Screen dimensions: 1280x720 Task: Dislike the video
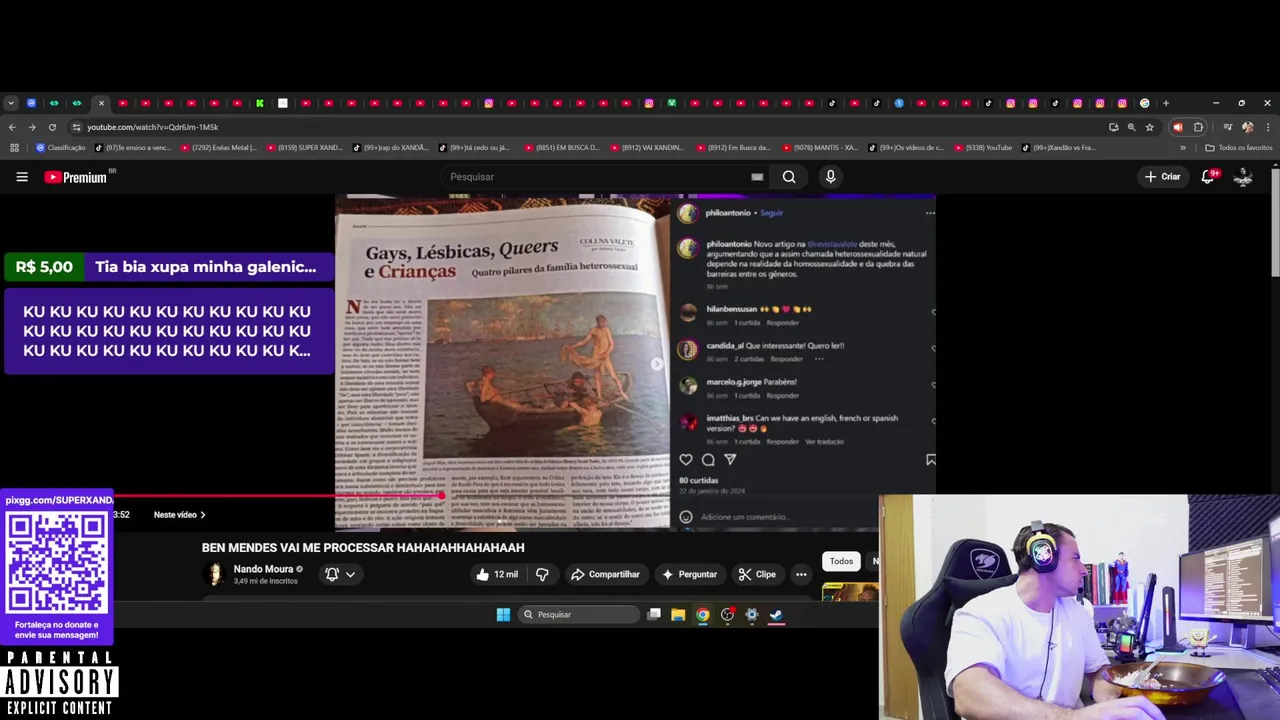click(541, 574)
